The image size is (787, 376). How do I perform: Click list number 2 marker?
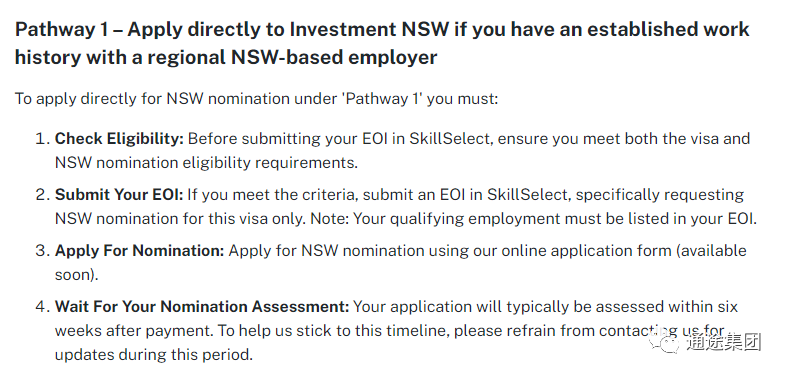(x=41, y=195)
